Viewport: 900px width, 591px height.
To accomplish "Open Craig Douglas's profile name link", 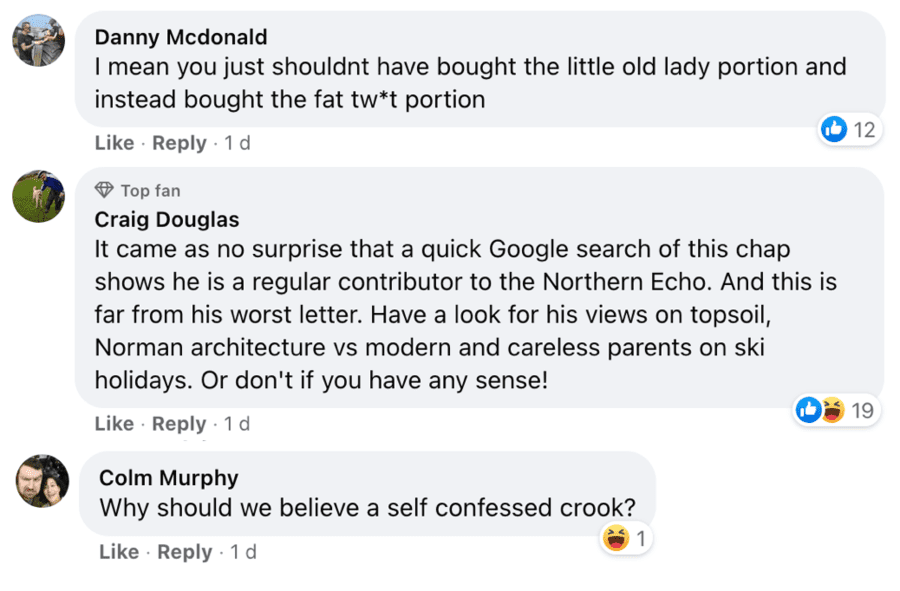I will coord(167,219).
